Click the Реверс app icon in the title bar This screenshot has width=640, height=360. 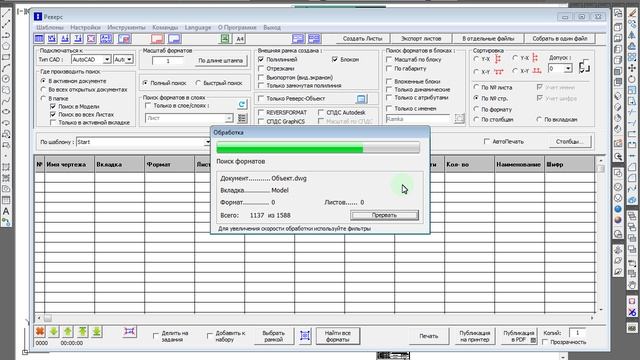coord(38,16)
